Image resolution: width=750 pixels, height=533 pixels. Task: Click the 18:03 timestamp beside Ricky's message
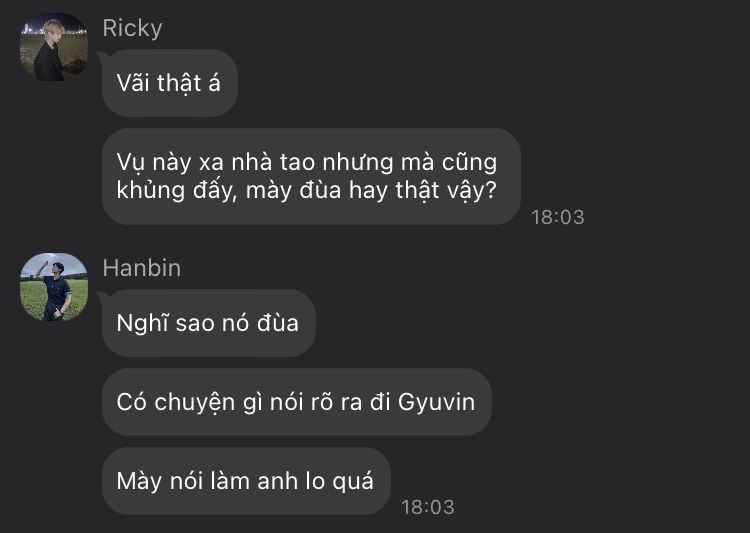(x=558, y=217)
